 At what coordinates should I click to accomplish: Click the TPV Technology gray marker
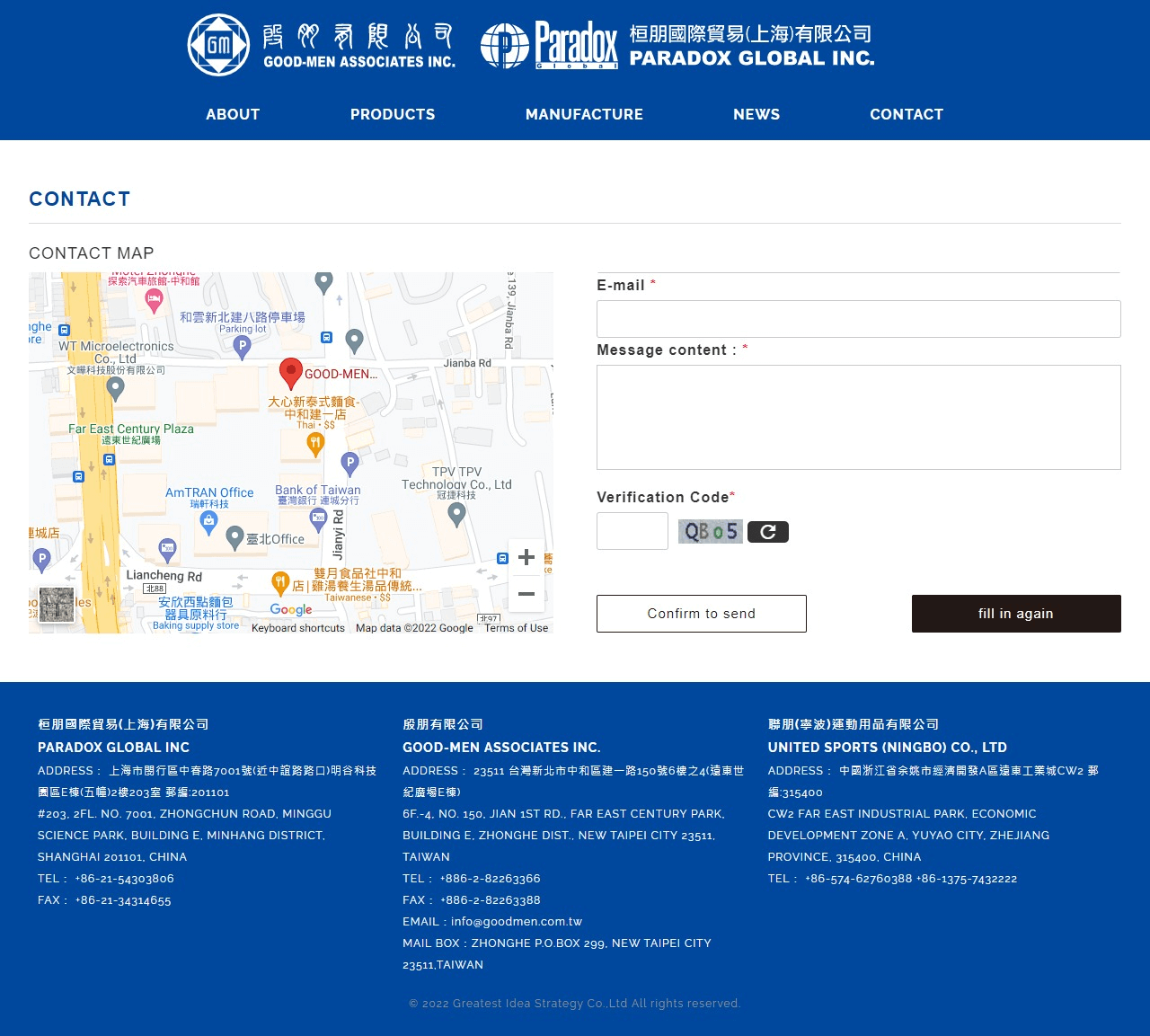(x=456, y=514)
